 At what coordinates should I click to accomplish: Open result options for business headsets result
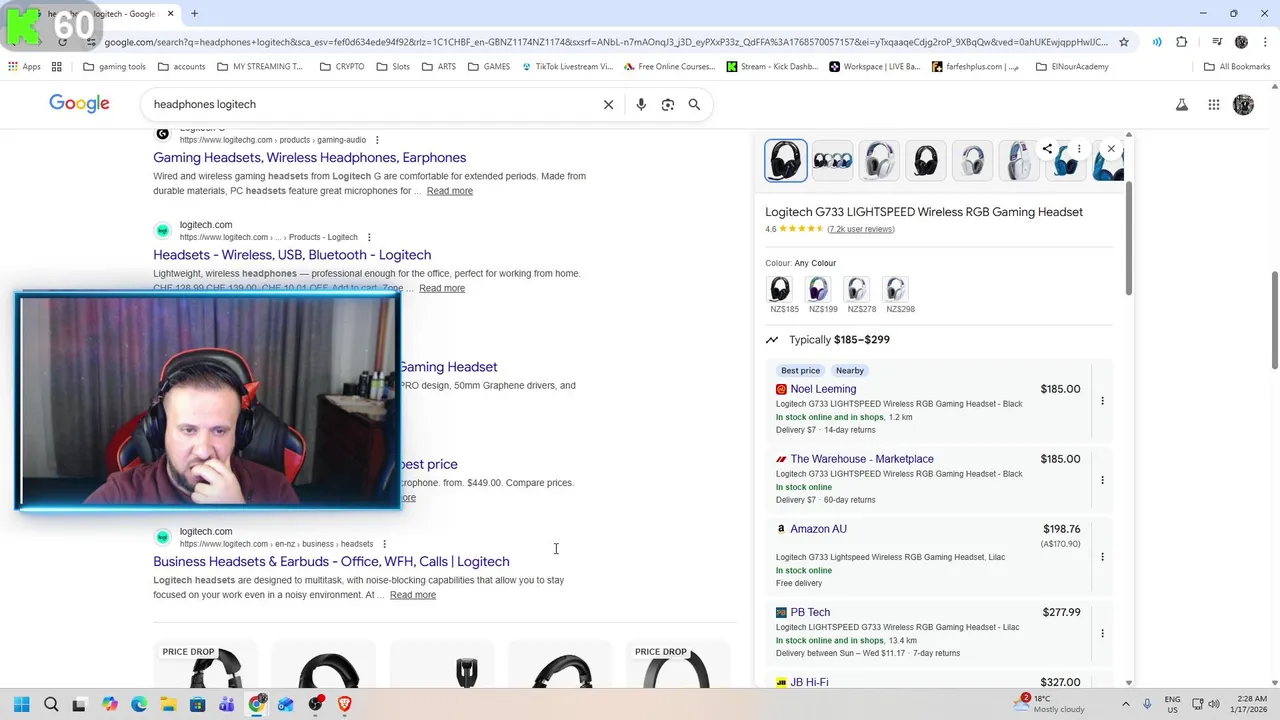[x=384, y=544]
